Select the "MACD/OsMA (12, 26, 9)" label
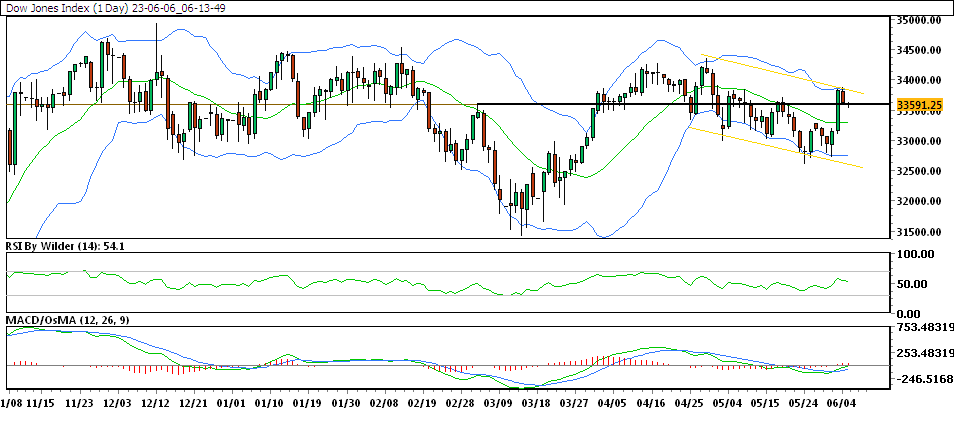Screen dimensions: 954x429 click(x=67, y=320)
